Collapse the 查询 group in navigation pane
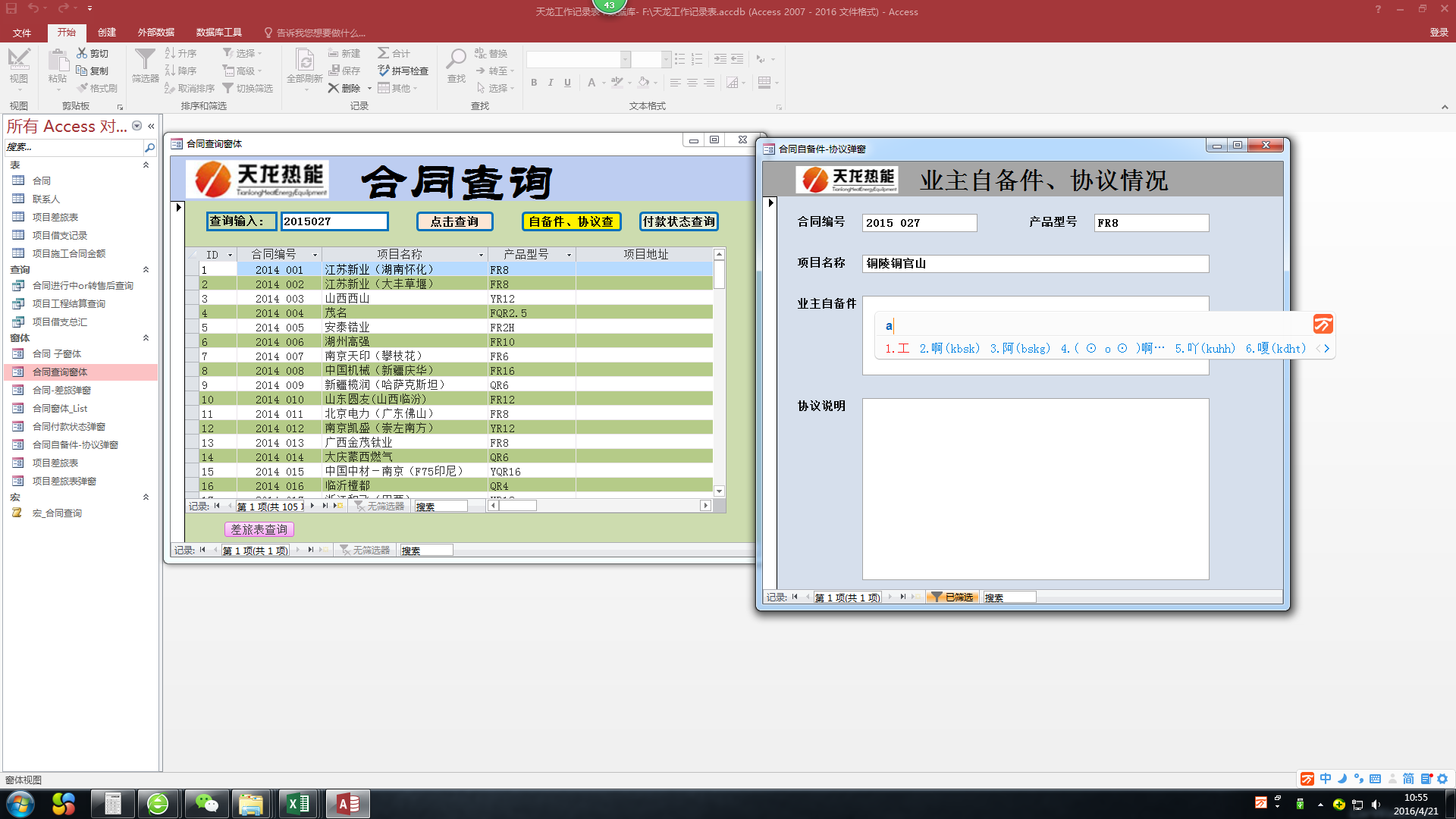Viewport: 1456px width, 819px height. 146,269
